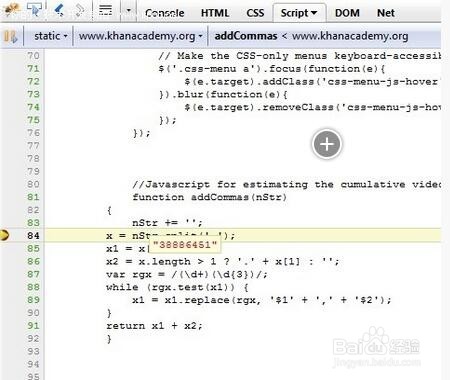Screen dimensions: 450x380
Task: Click the "38886451" value tooltip
Action: point(185,245)
